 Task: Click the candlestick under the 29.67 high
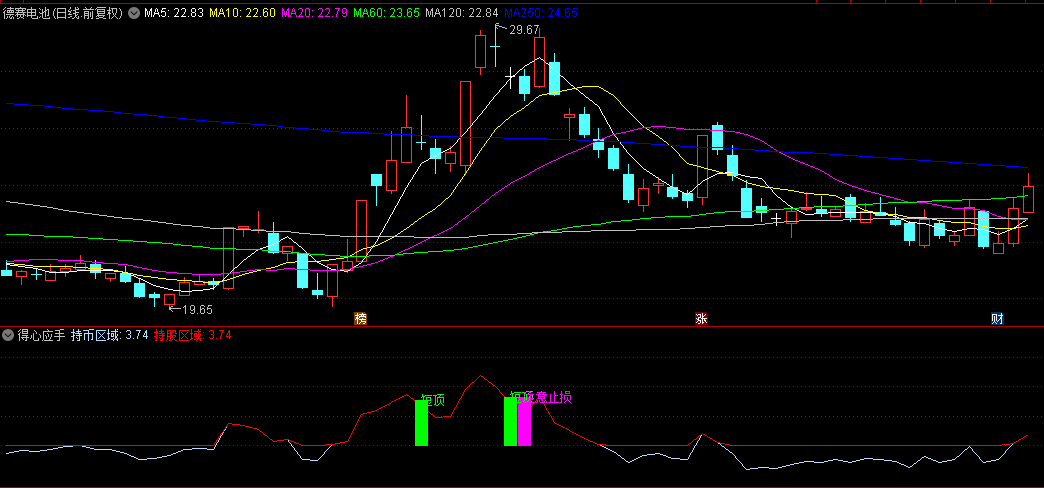(x=495, y=45)
